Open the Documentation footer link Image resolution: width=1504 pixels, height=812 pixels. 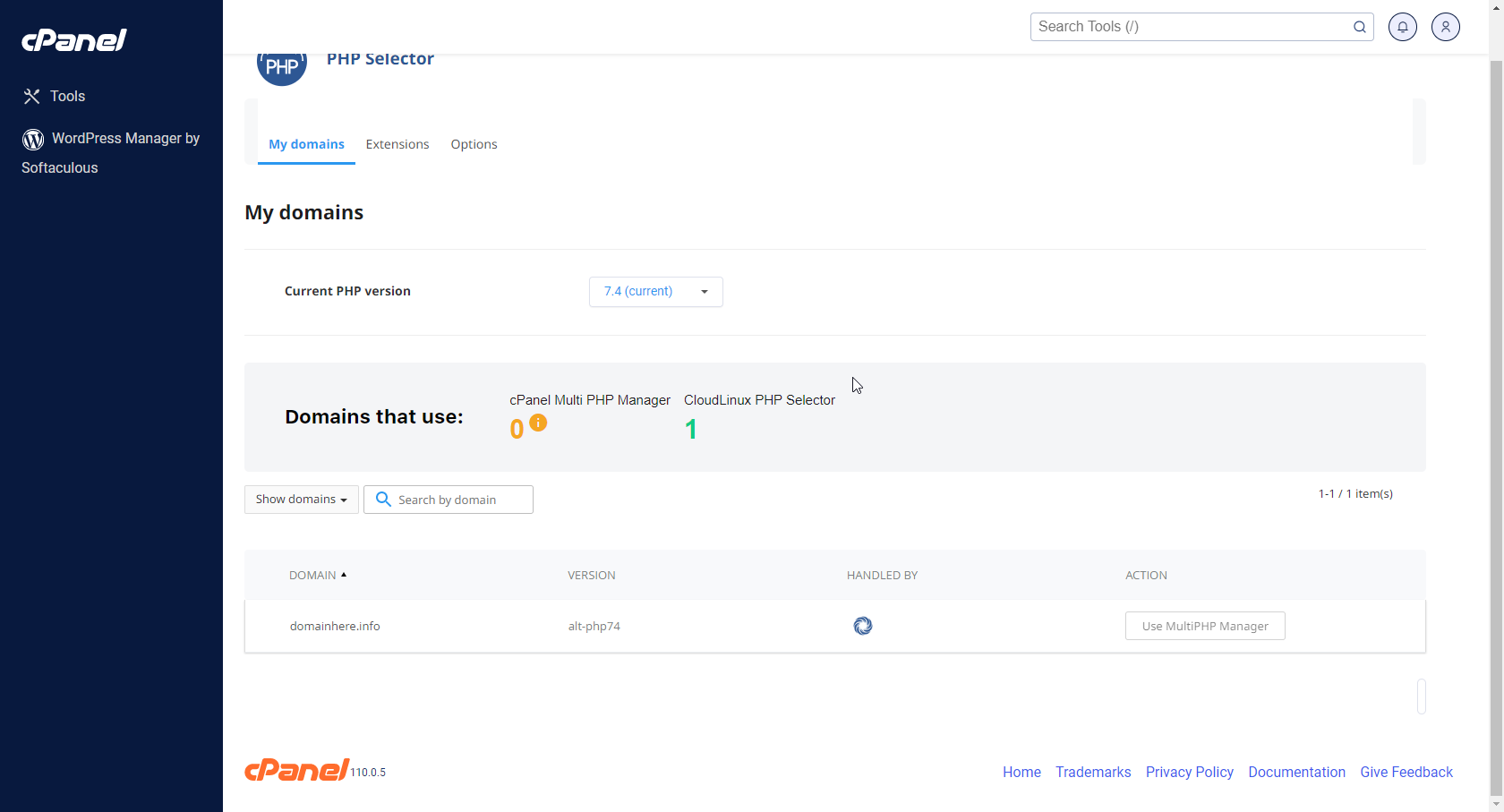[1296, 772]
